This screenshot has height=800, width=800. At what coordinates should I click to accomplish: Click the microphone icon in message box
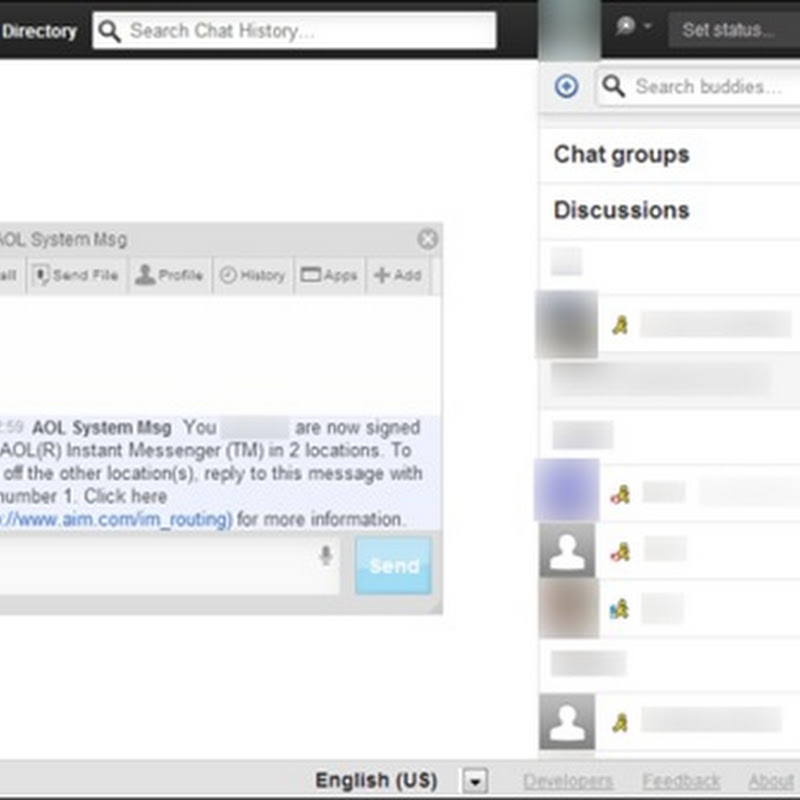click(326, 556)
